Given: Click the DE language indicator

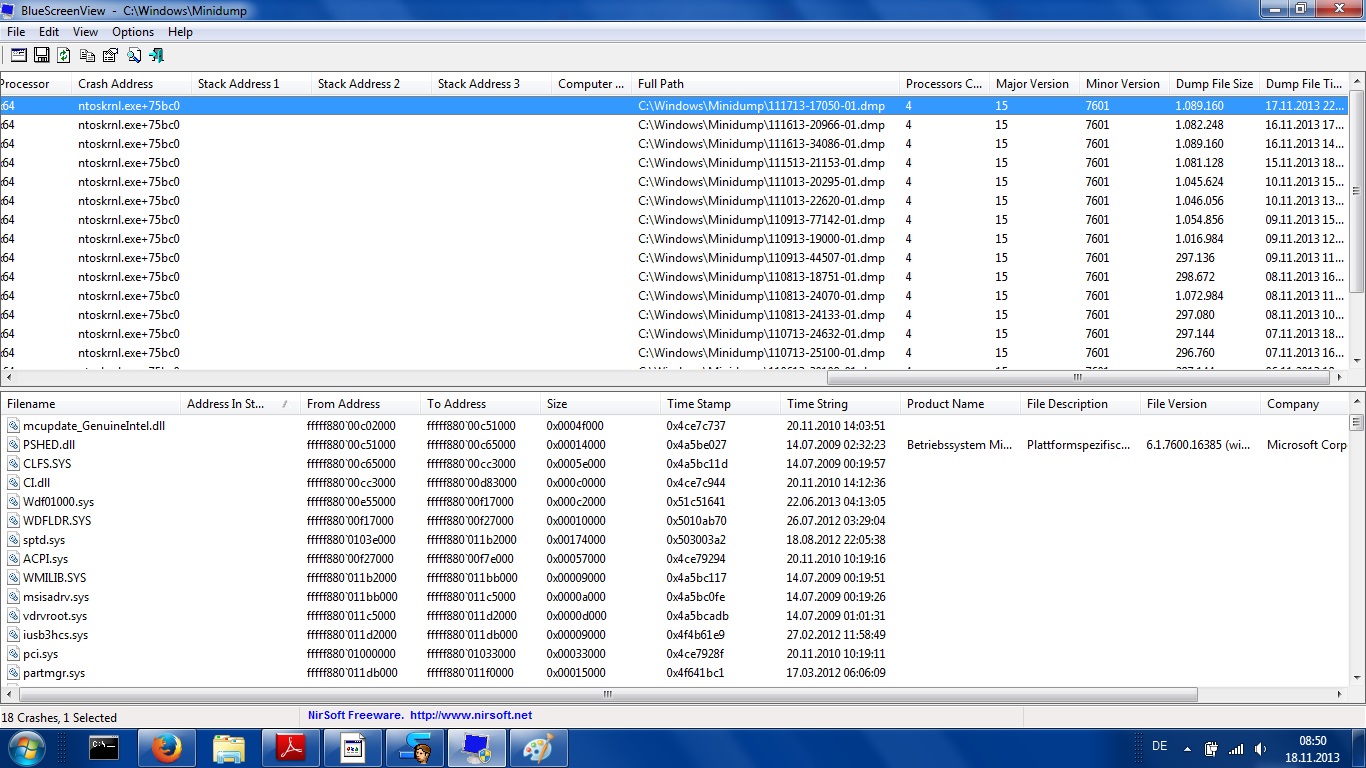Looking at the screenshot, I should (x=1160, y=747).
